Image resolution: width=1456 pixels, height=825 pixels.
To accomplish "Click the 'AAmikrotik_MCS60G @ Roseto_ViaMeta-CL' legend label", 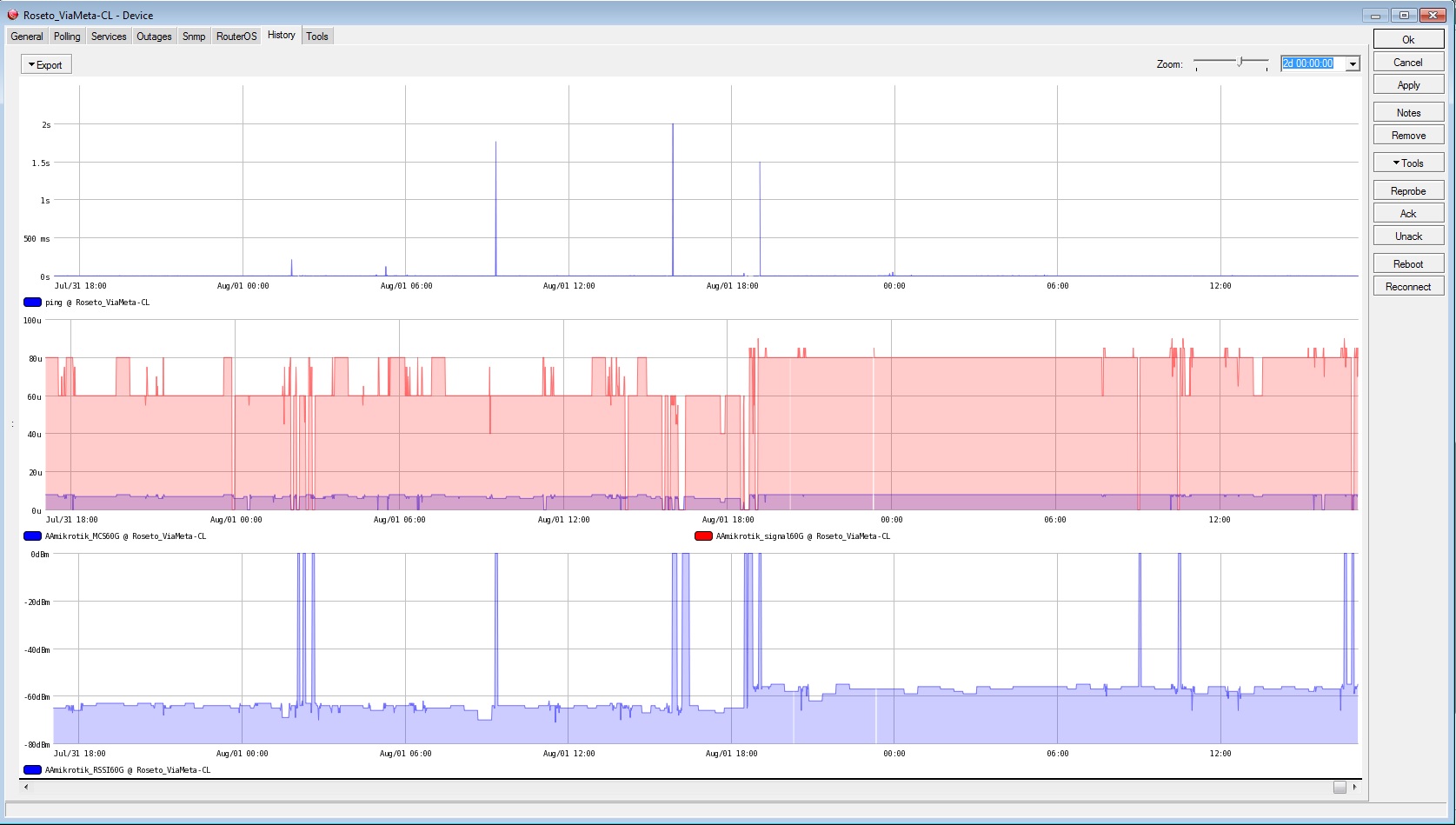I will click(126, 536).
